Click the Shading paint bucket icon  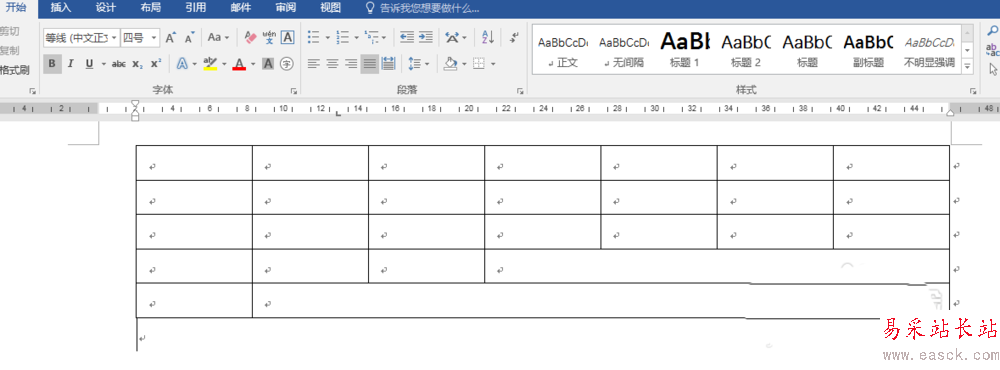(450, 64)
